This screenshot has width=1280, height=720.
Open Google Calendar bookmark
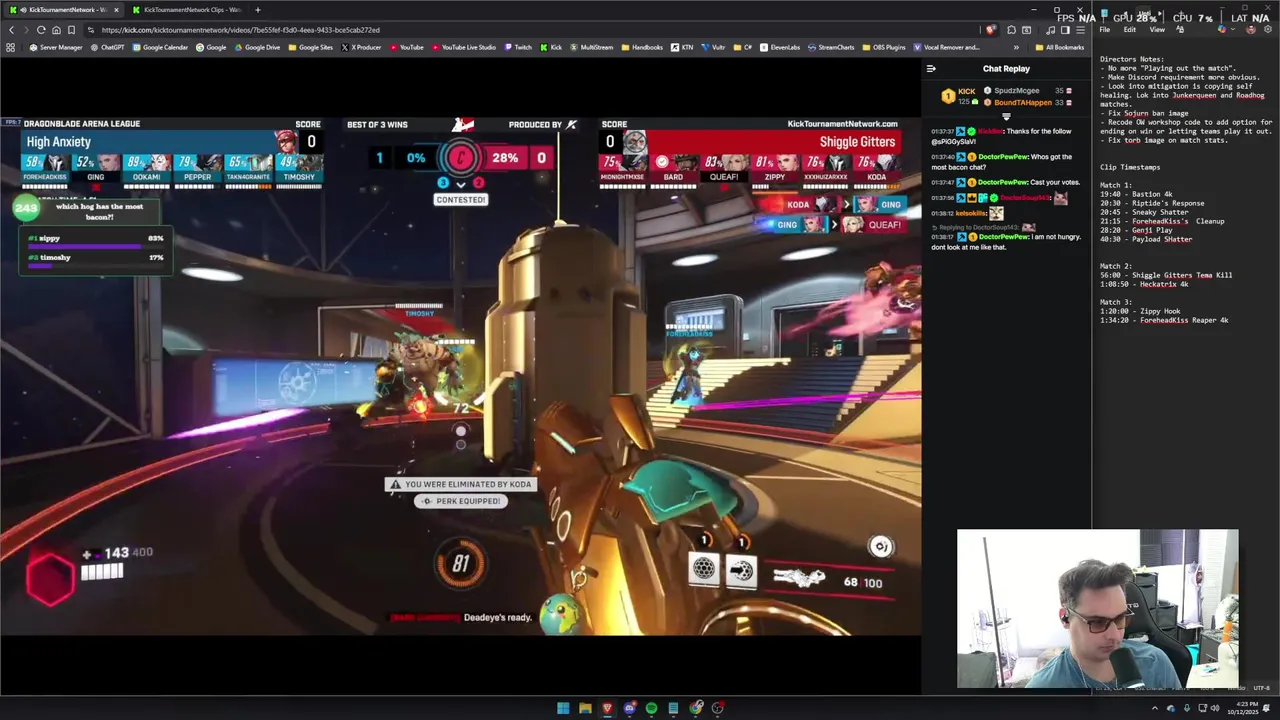coord(160,47)
